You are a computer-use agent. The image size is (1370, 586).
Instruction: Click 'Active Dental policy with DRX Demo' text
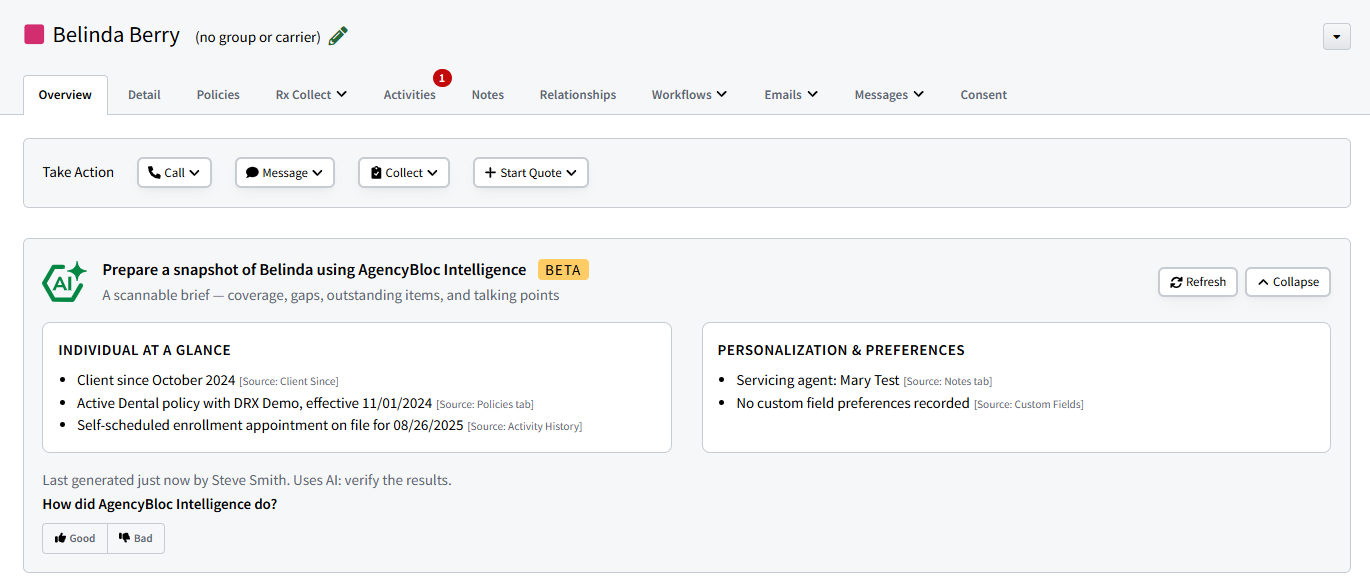(x=254, y=403)
